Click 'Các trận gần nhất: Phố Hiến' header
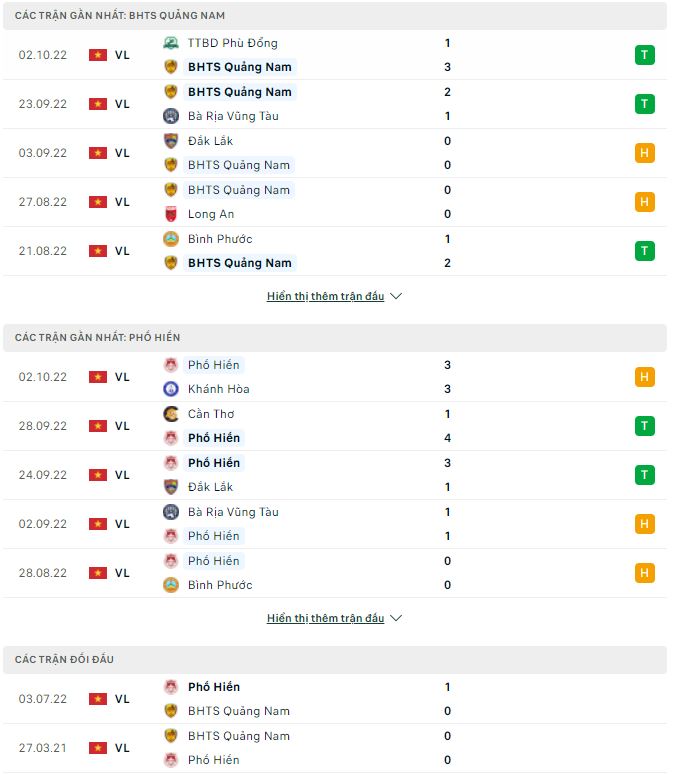This screenshot has height=774, width=677. (98, 338)
